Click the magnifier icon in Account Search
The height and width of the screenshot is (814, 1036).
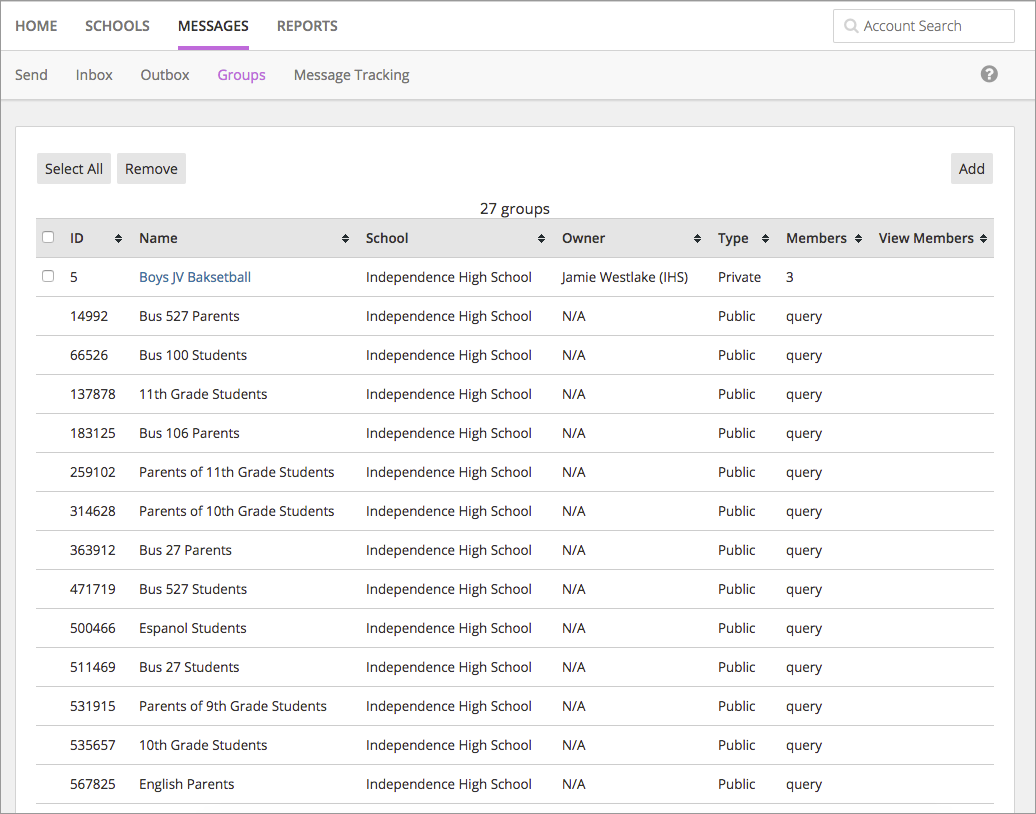point(851,26)
